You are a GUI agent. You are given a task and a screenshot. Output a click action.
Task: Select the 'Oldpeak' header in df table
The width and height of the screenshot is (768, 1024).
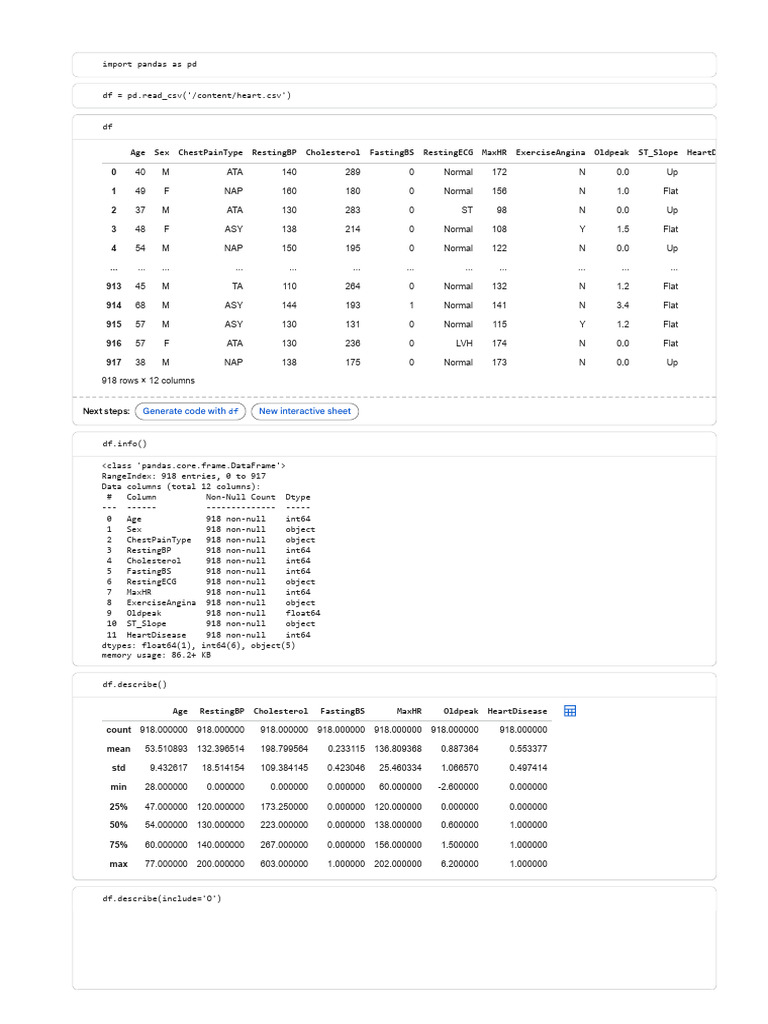point(611,152)
